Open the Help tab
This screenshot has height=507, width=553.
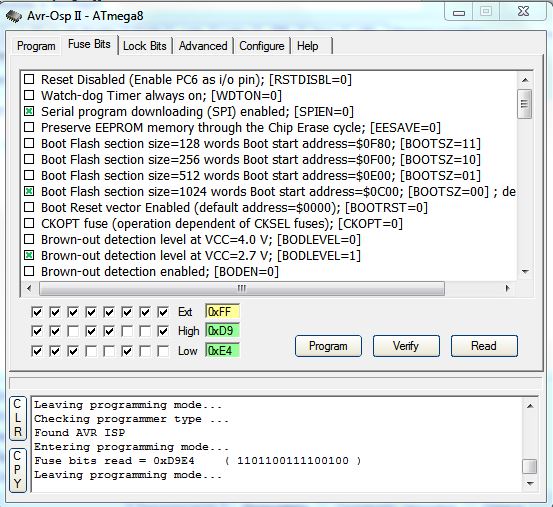[x=308, y=46]
